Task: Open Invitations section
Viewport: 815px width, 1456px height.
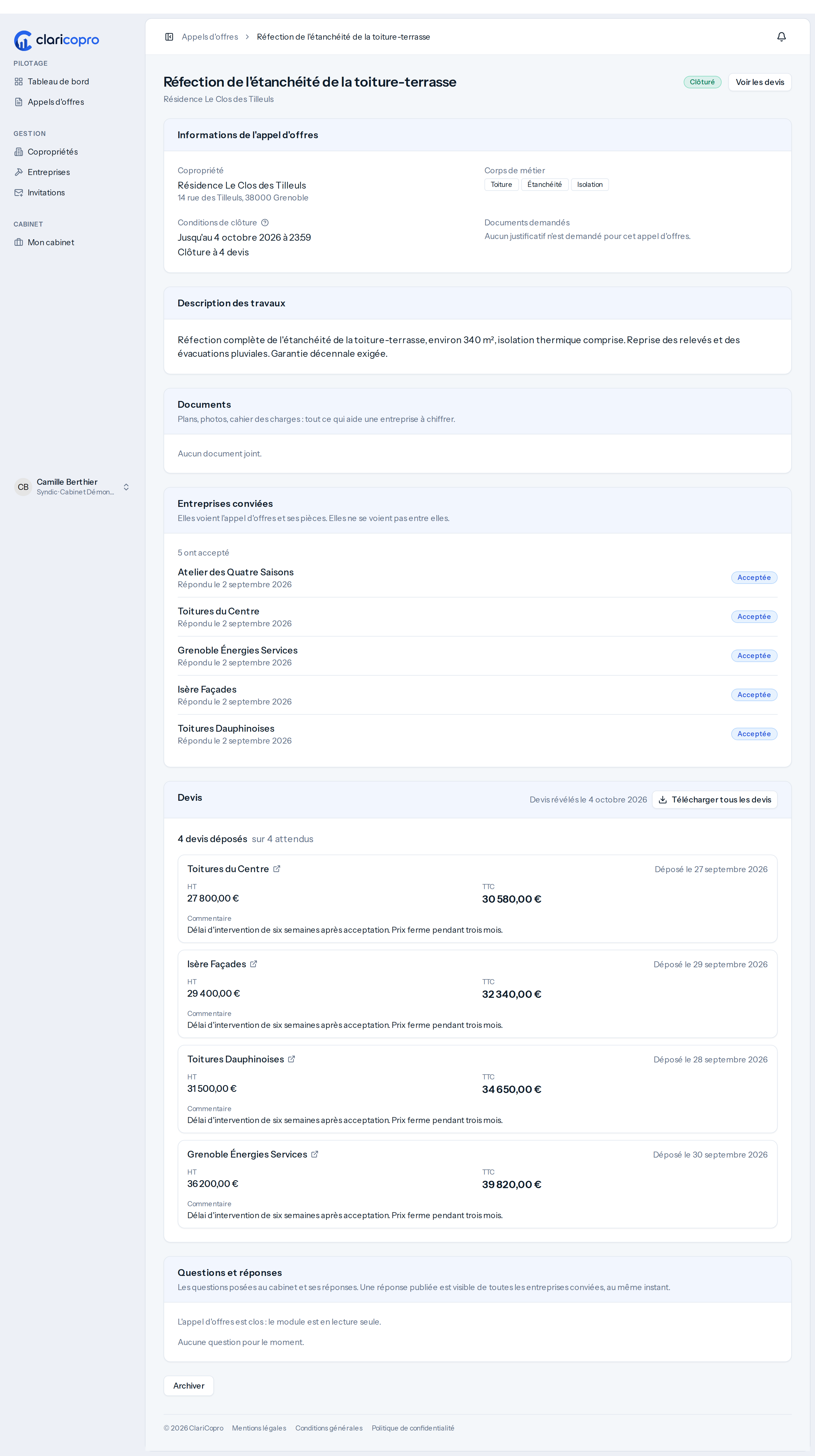Action: (72, 192)
